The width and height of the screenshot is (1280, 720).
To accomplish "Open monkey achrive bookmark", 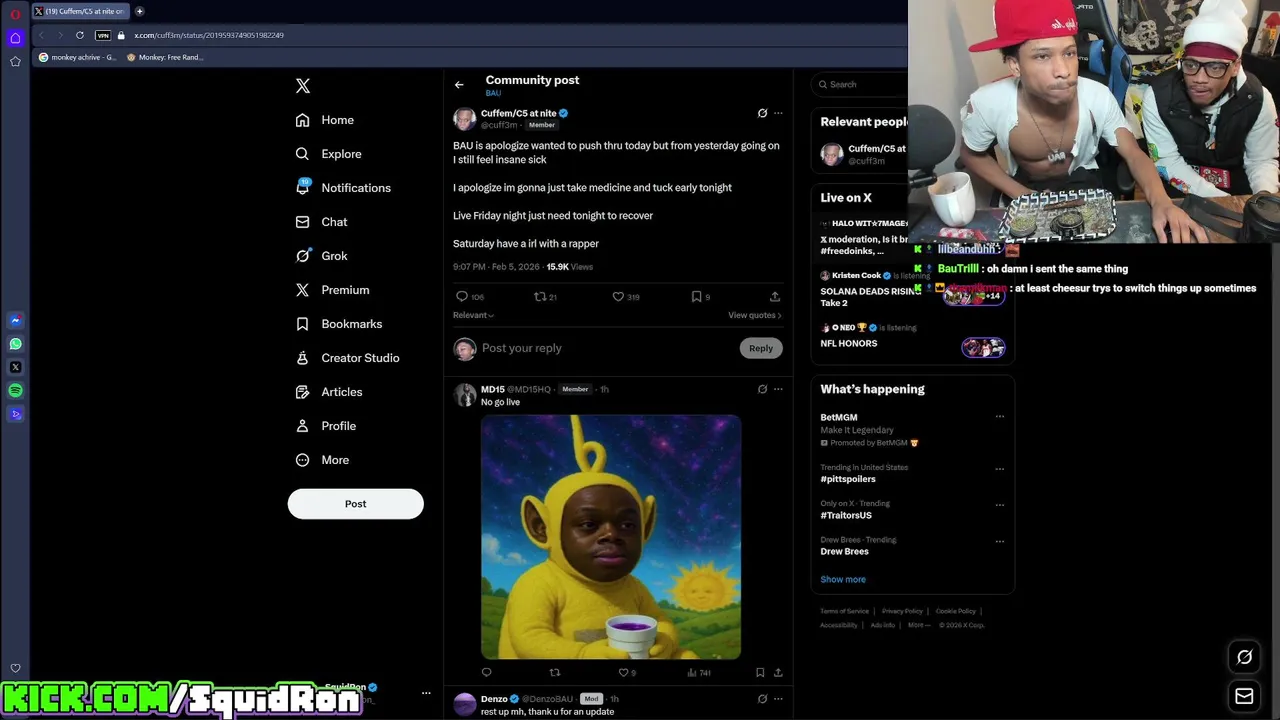I will click(x=77, y=57).
